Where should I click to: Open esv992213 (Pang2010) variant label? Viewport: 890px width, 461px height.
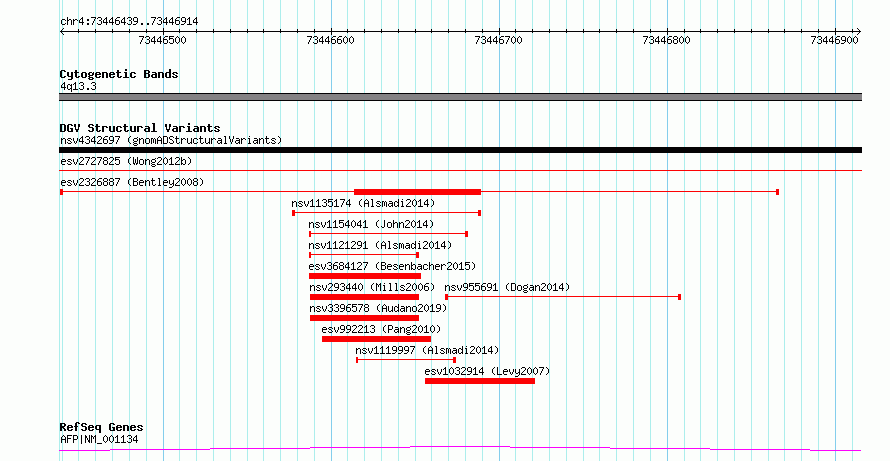point(381,329)
